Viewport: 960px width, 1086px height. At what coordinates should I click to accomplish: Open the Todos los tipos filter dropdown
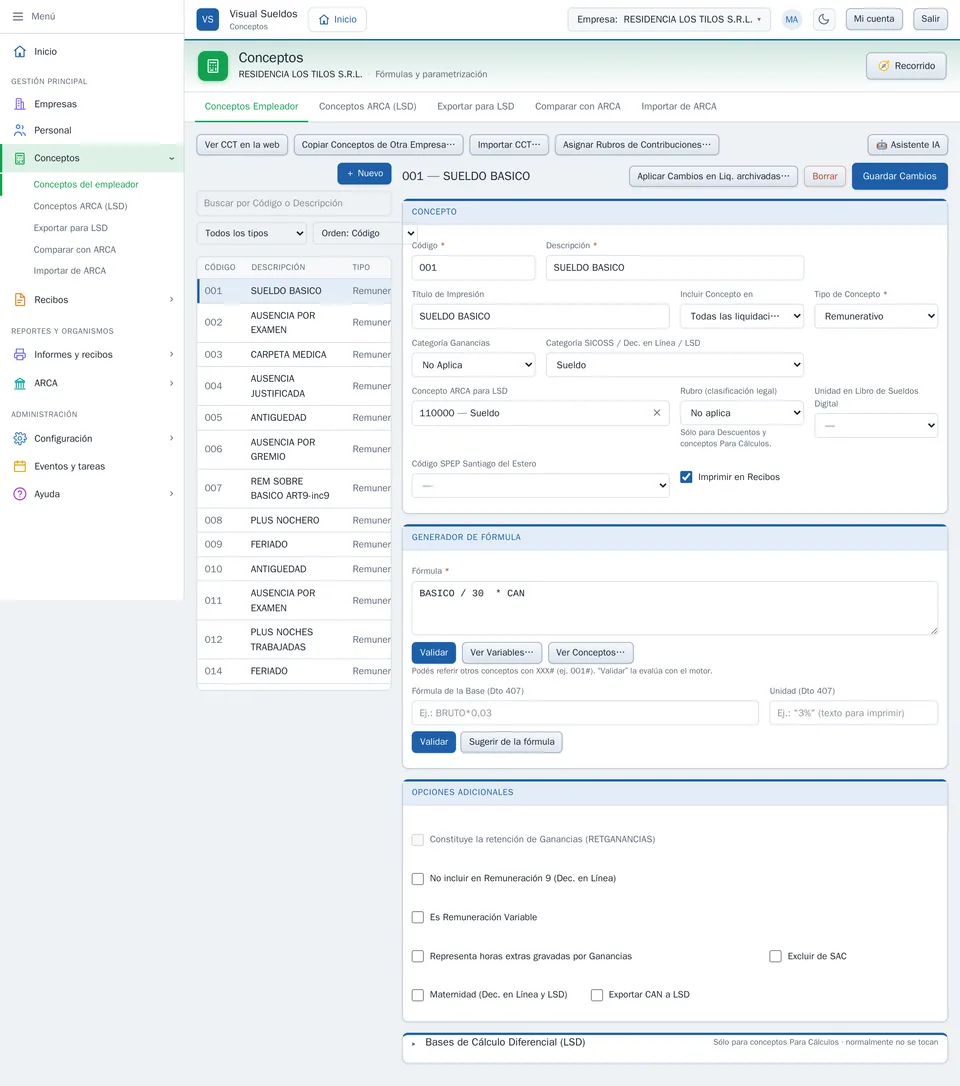click(x=252, y=233)
